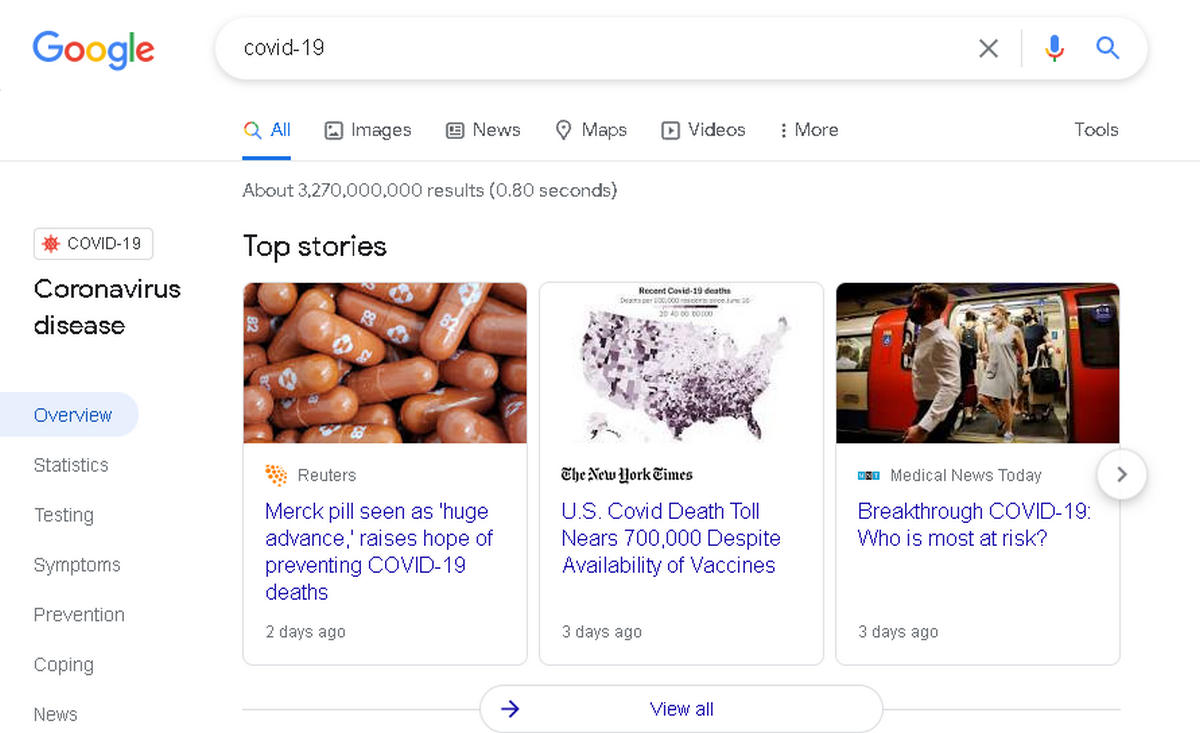Select Statistics in the left sidebar
Image resolution: width=1200 pixels, height=733 pixels.
click(71, 465)
